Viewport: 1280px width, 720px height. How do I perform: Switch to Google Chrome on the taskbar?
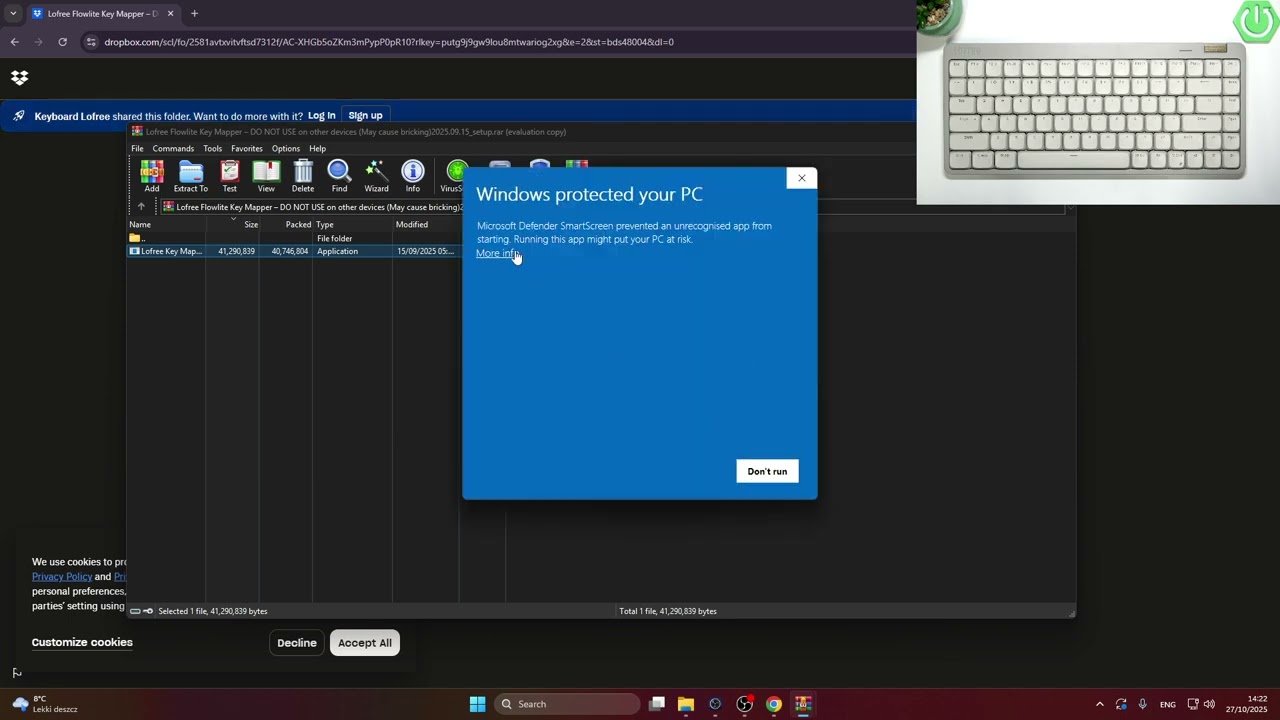pos(773,704)
